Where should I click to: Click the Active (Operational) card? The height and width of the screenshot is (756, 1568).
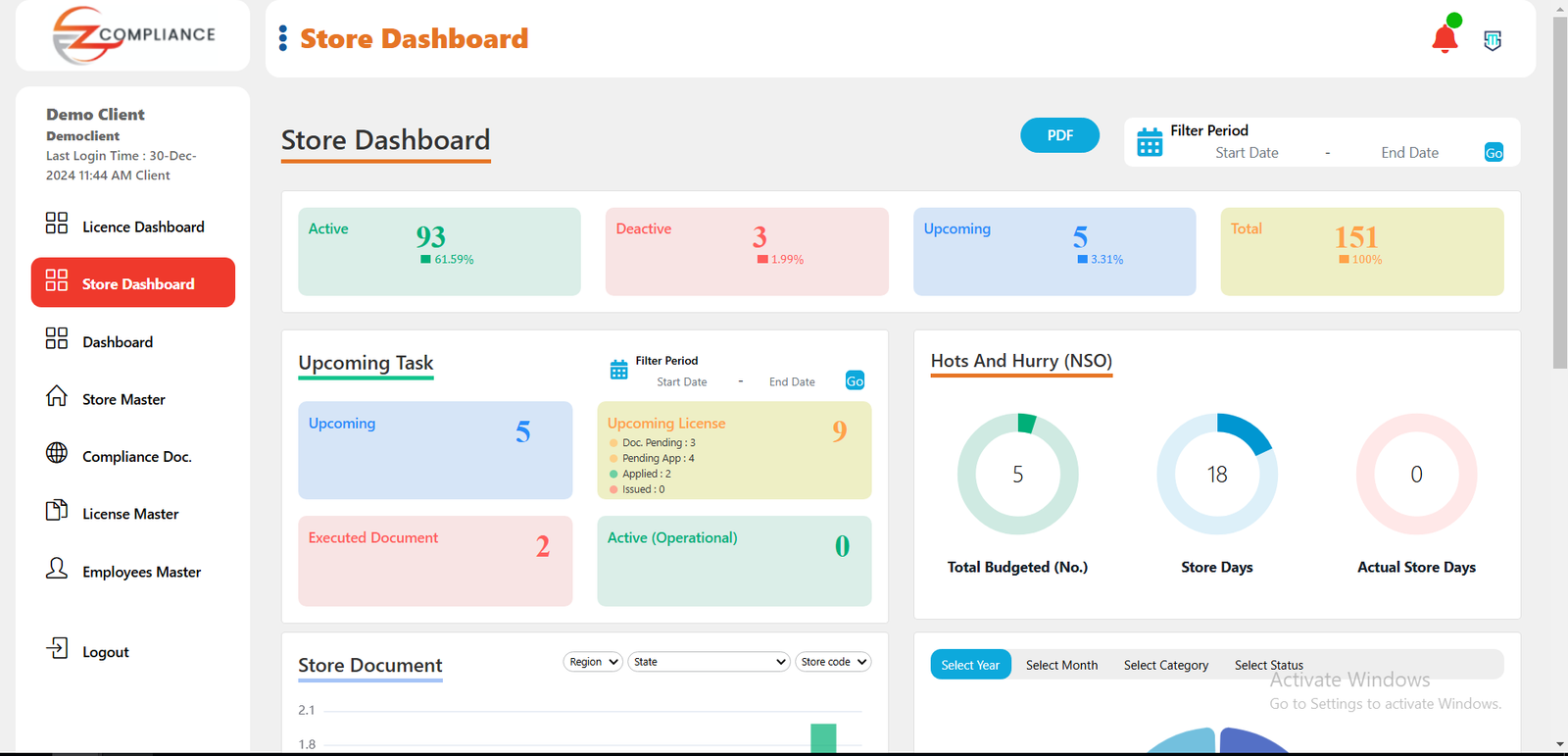pyautogui.click(x=734, y=561)
